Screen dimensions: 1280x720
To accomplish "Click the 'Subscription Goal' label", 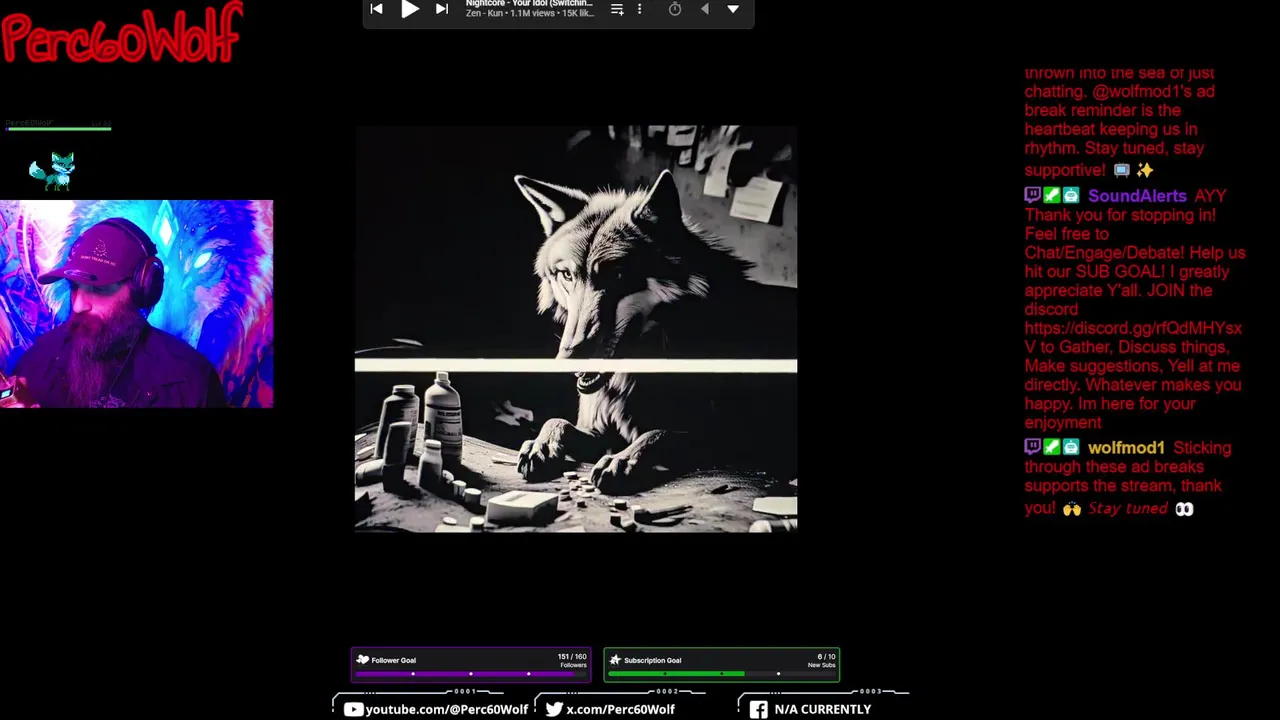I will coord(653,660).
